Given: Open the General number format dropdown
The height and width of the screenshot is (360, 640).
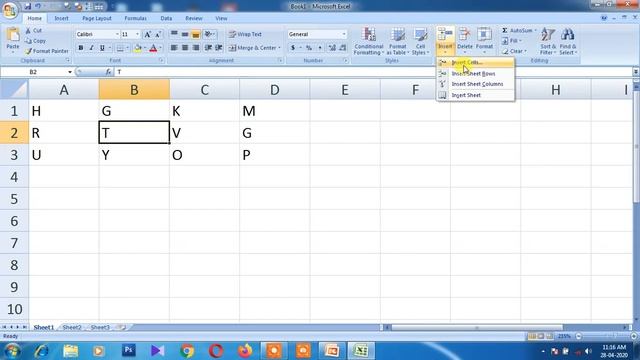Looking at the screenshot, I should (344, 34).
